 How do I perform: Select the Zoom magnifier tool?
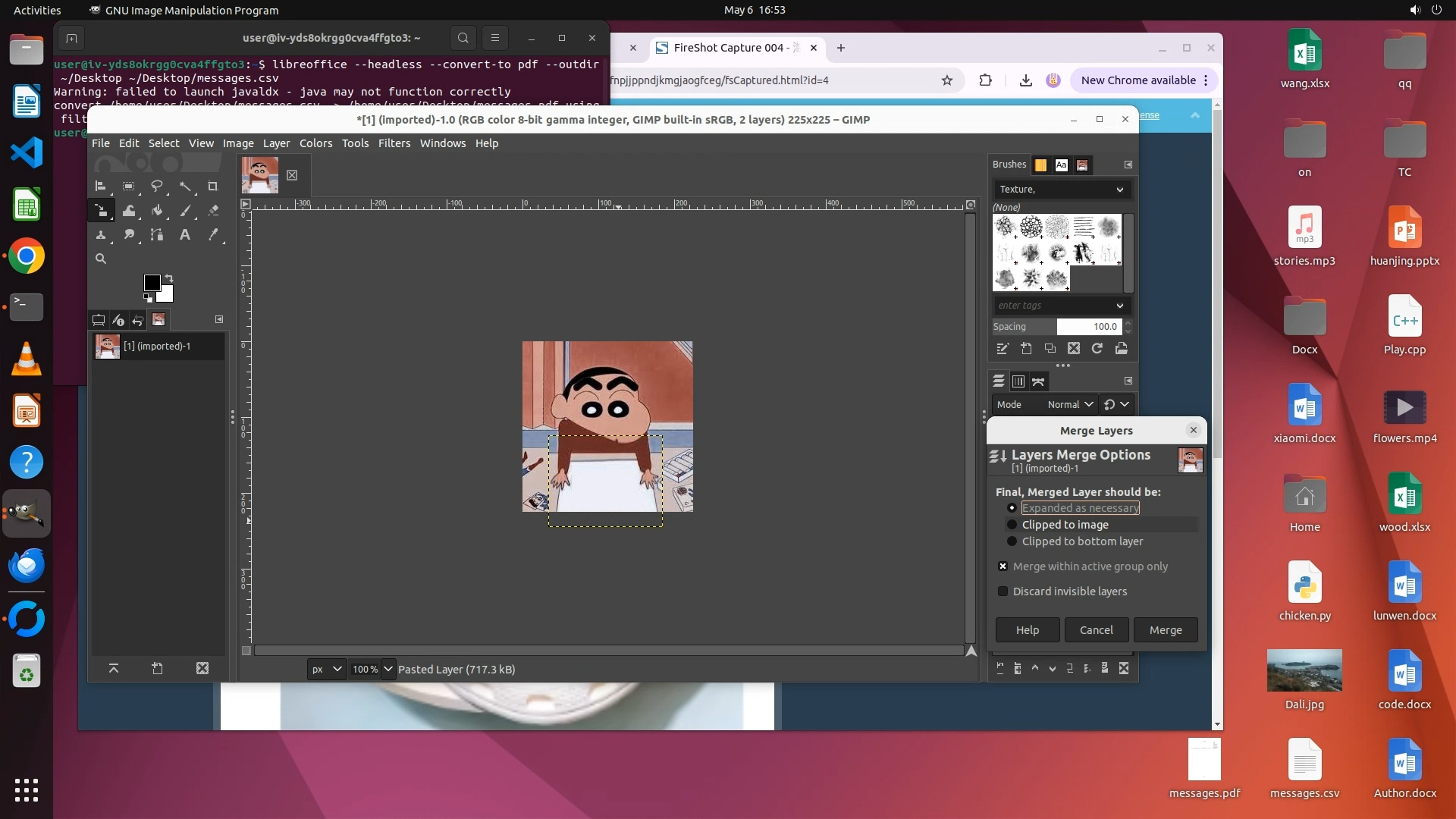click(x=100, y=259)
